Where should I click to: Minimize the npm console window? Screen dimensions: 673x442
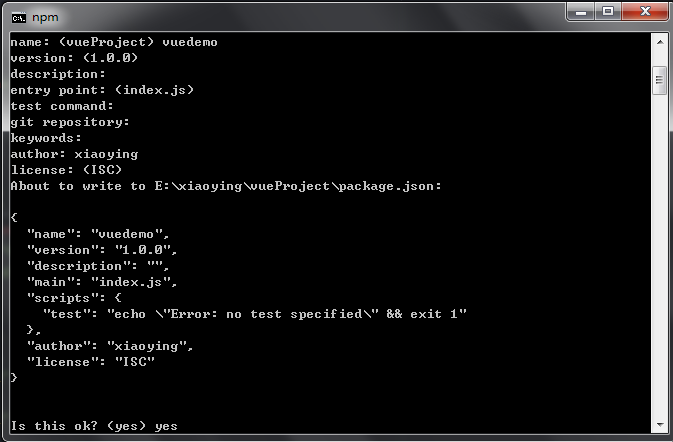(x=581, y=12)
